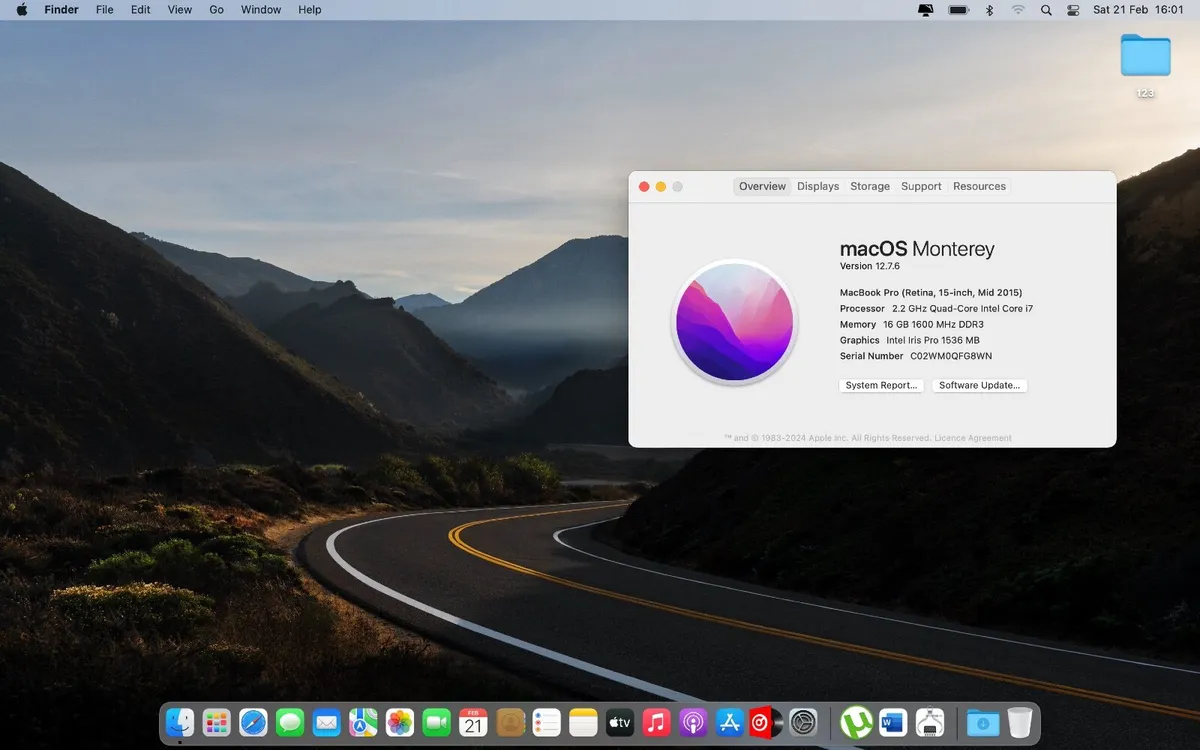Open Safari from the Dock
The image size is (1200, 750).
coord(253,722)
